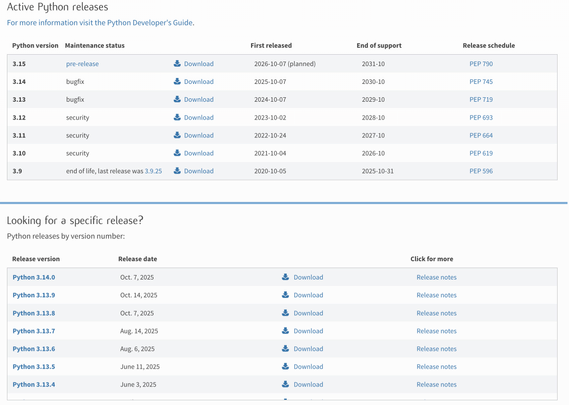Click the 'June 11, 2025' release date
Screen dimensions: 569x405
click(x=140, y=367)
